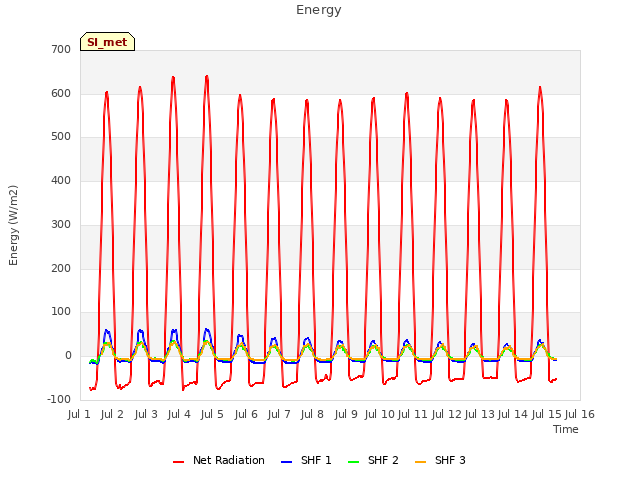Click the blue SHF 1 peak near Jul 2
Image resolution: width=640 pixels, height=480 pixels.
click(107, 330)
